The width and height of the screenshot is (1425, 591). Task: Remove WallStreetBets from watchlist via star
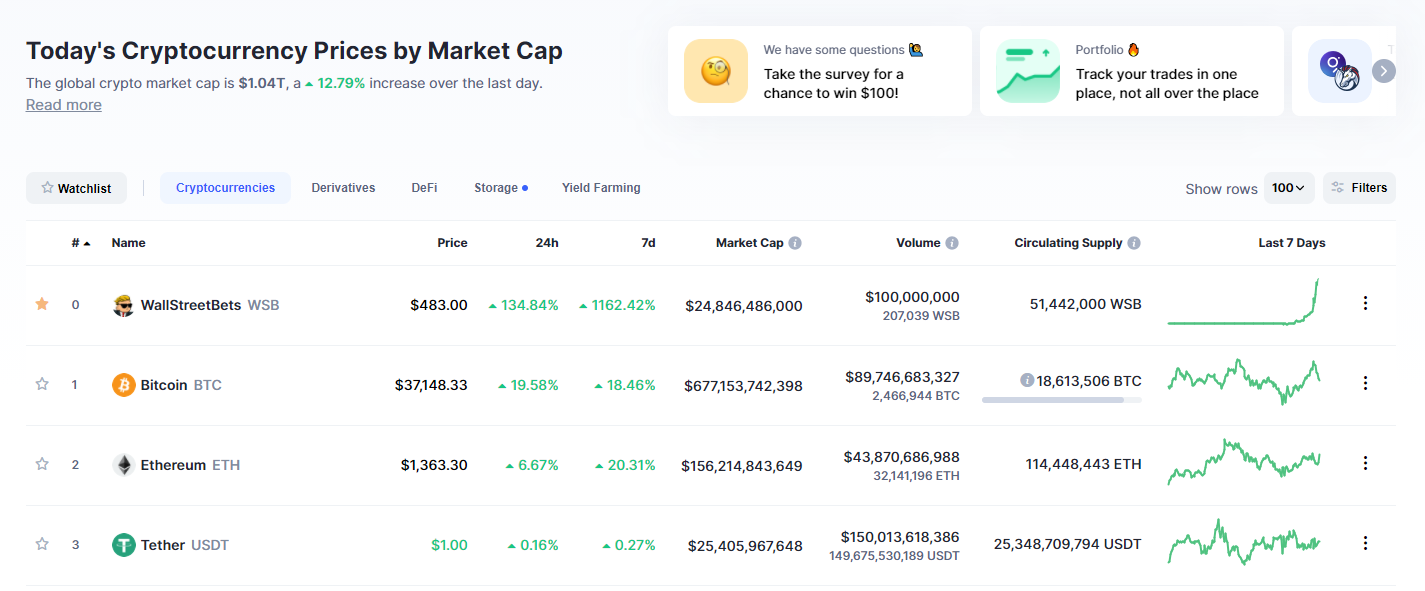(x=42, y=304)
